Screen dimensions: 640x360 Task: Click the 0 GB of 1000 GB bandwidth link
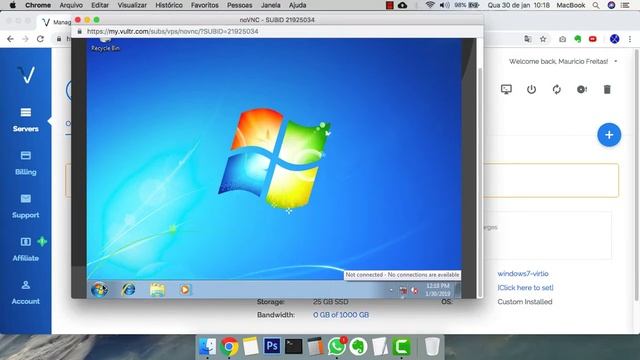click(x=341, y=315)
